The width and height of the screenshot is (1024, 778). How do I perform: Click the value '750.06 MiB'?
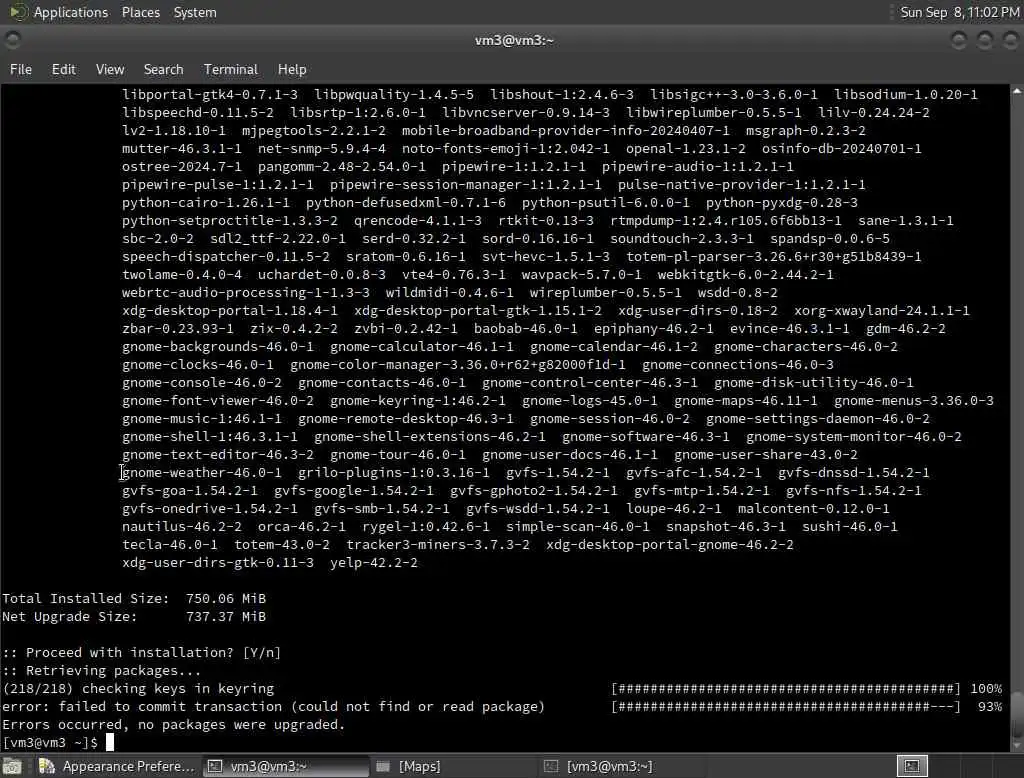225,598
